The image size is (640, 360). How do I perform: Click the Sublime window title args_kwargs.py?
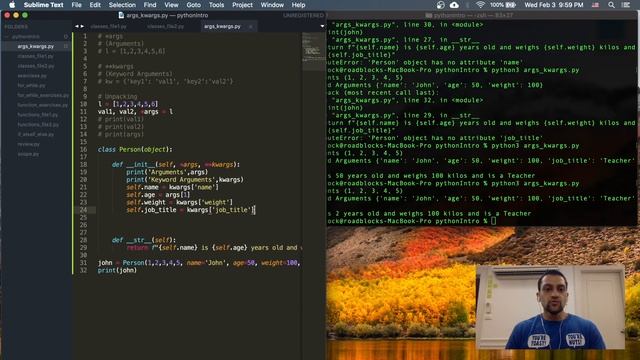pyautogui.click(x=163, y=15)
